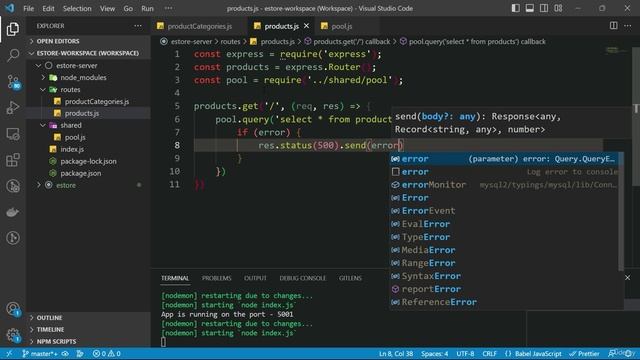640x360 pixels.
Task: Switch to the GitLens panel tab
Action: click(x=350, y=278)
